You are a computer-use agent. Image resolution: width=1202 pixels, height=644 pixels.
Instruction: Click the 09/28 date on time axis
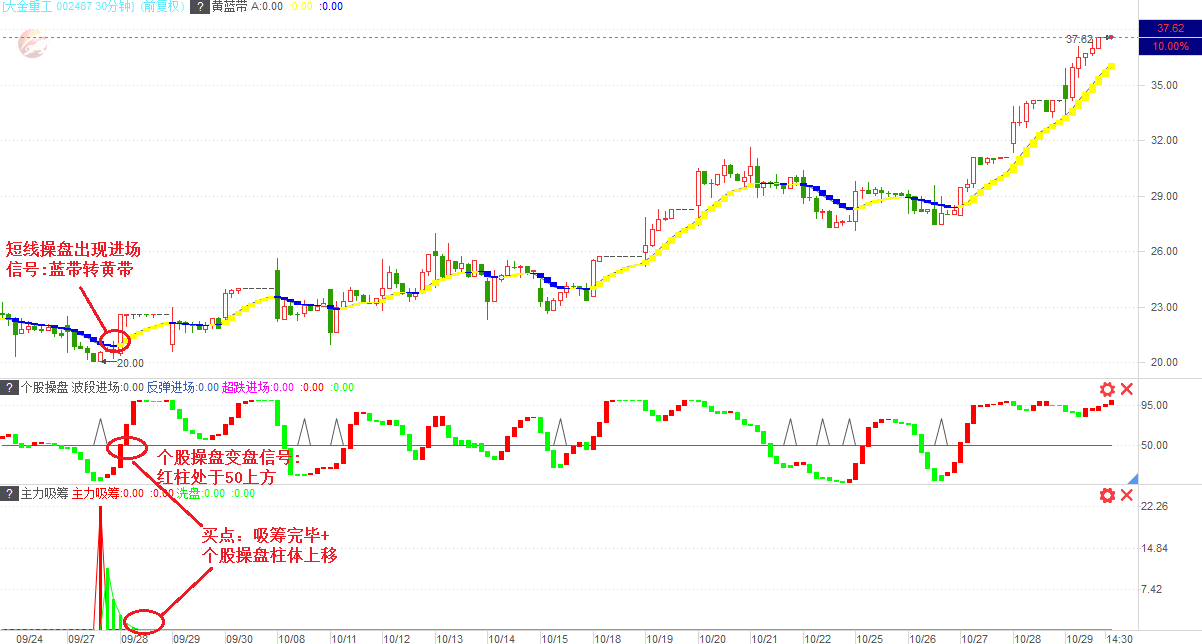coord(134,637)
